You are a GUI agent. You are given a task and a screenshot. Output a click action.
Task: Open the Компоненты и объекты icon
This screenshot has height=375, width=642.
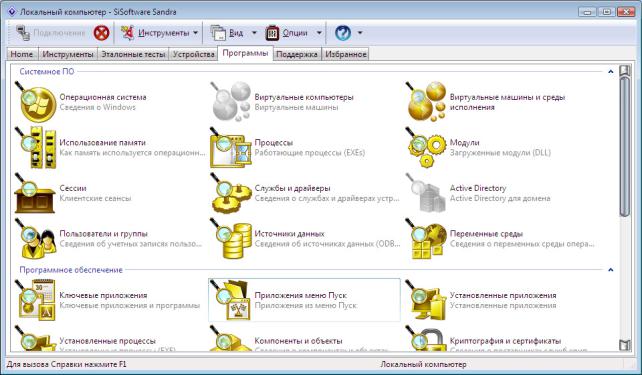coord(231,338)
